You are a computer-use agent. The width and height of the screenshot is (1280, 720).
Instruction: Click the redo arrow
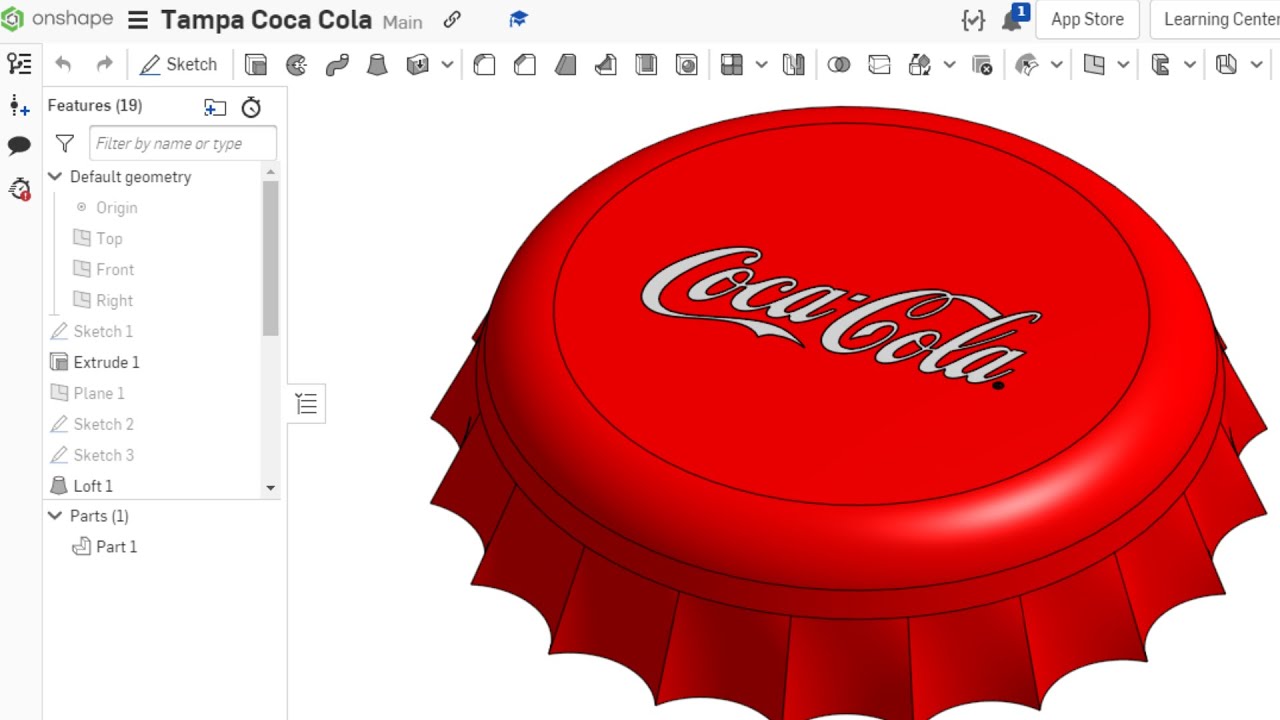tap(104, 65)
